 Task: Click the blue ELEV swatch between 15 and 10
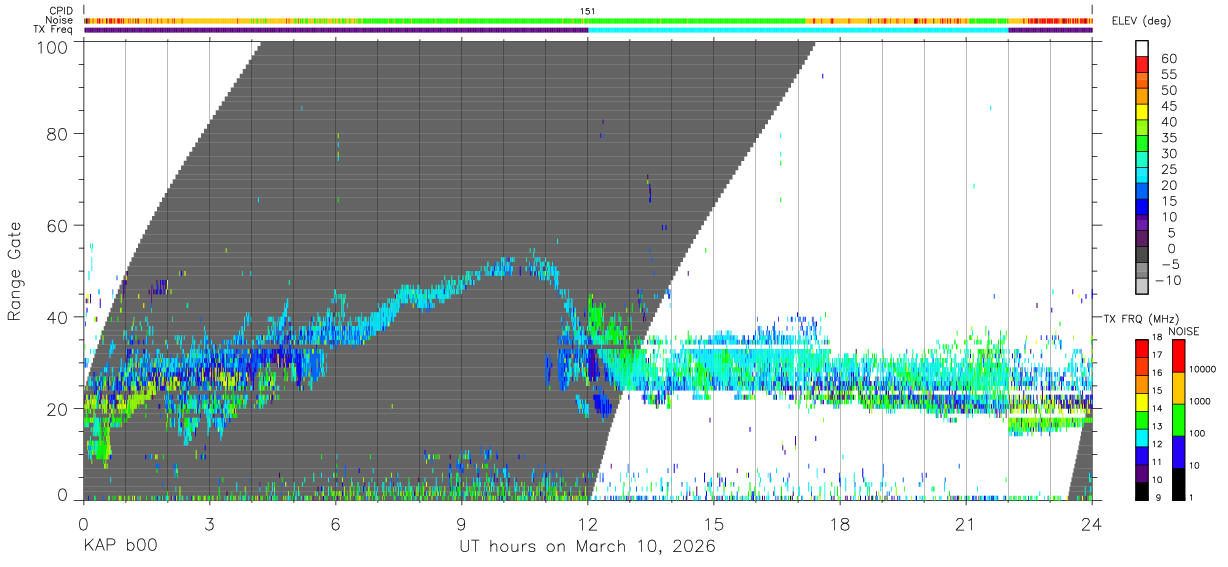click(1142, 208)
